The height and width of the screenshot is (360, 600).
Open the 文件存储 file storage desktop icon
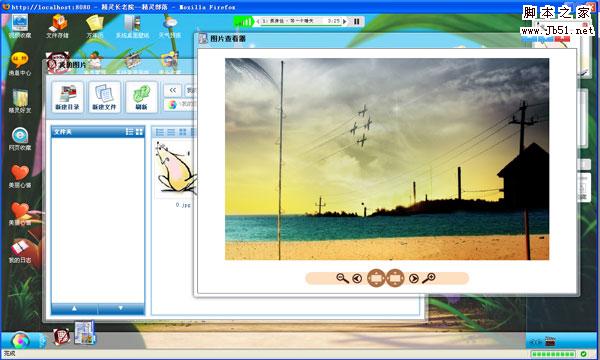57,26
